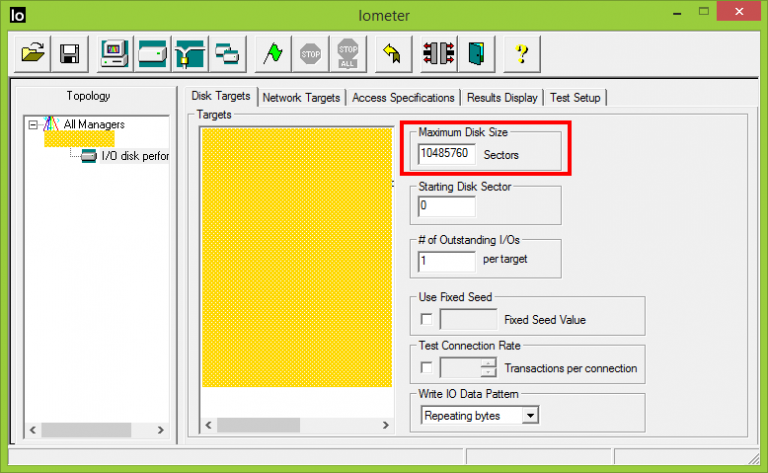Click the Maximum Disk Size sectors field
768x473 pixels.
pos(447,156)
